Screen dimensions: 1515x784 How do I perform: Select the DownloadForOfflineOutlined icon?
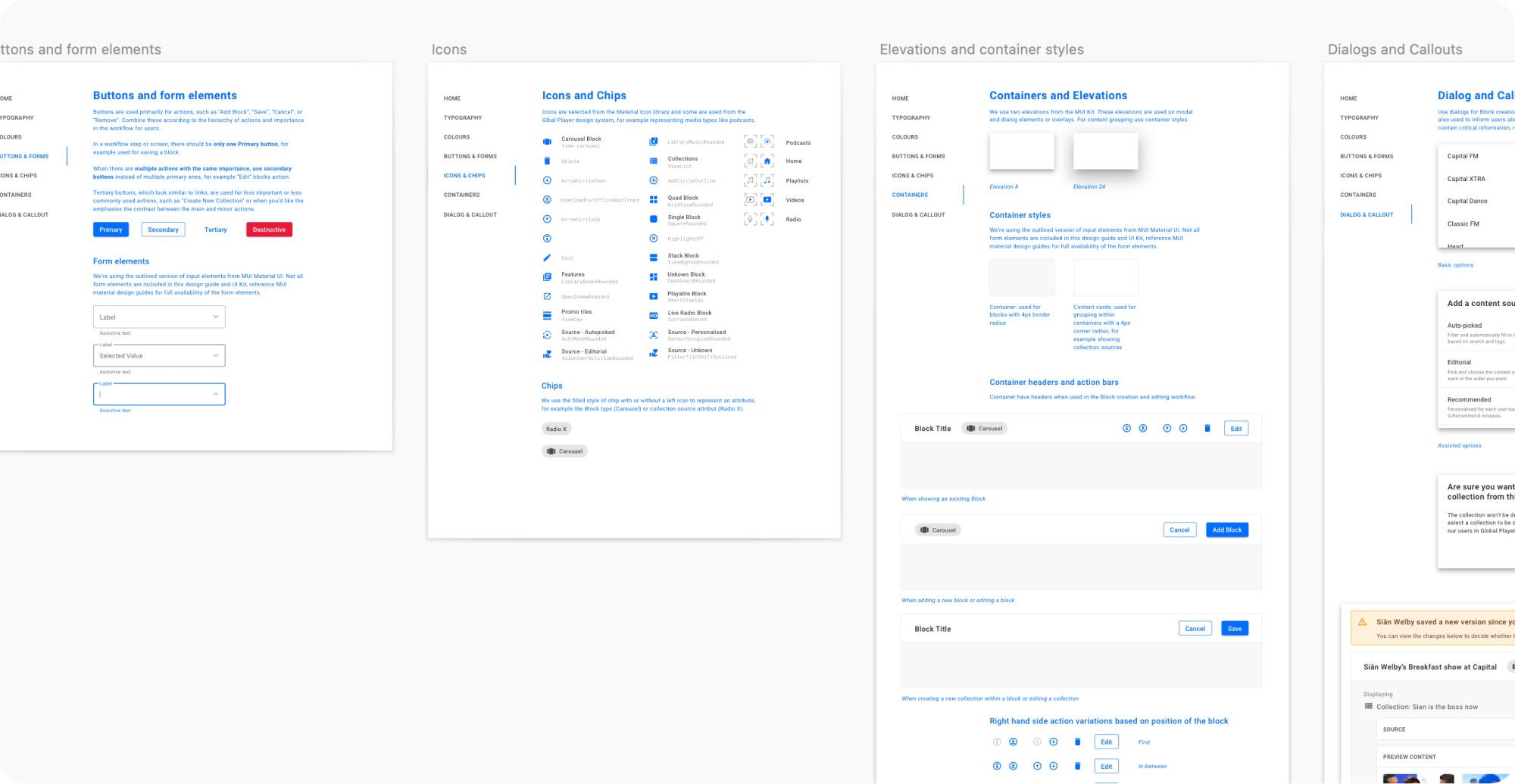point(547,199)
